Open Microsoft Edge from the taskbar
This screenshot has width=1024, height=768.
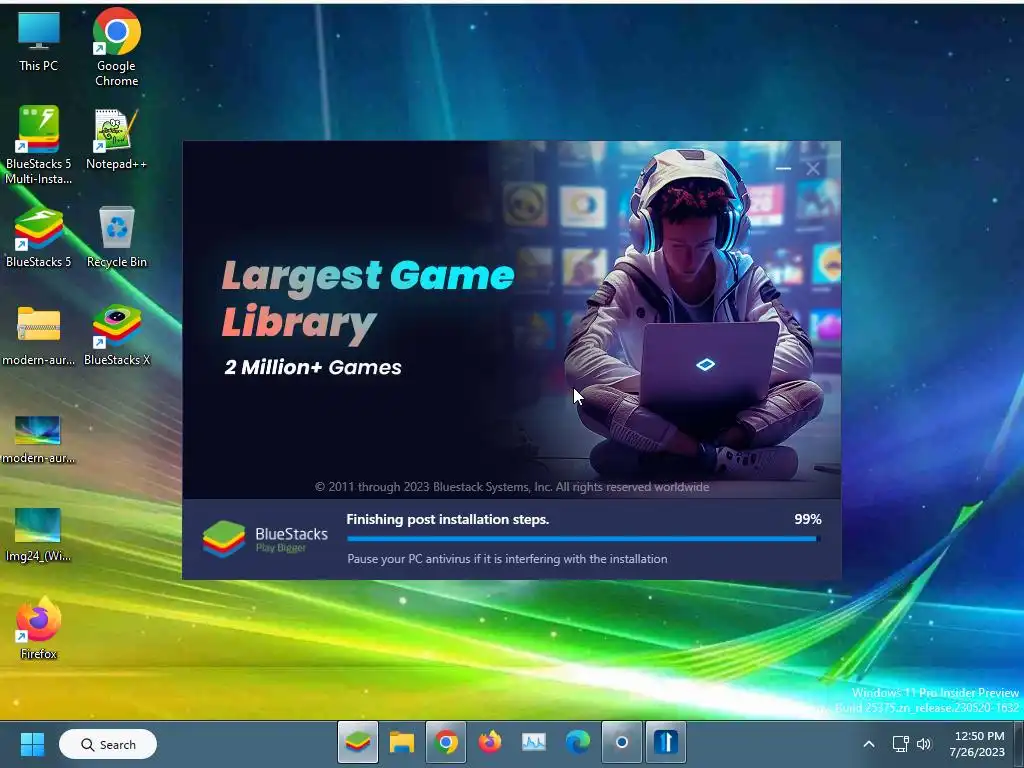pyautogui.click(x=578, y=743)
